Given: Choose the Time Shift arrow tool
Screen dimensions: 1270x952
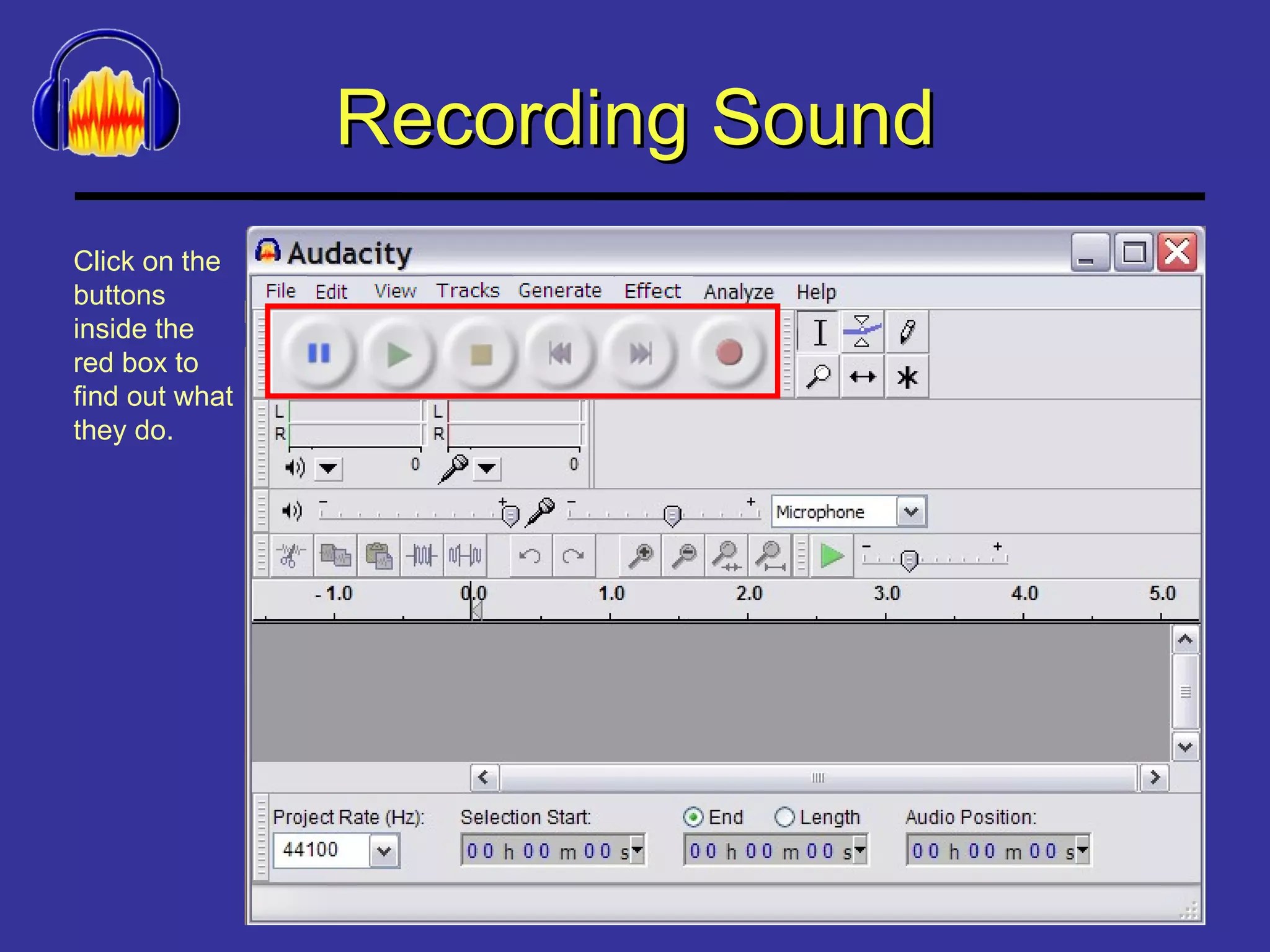Looking at the screenshot, I should [x=862, y=376].
